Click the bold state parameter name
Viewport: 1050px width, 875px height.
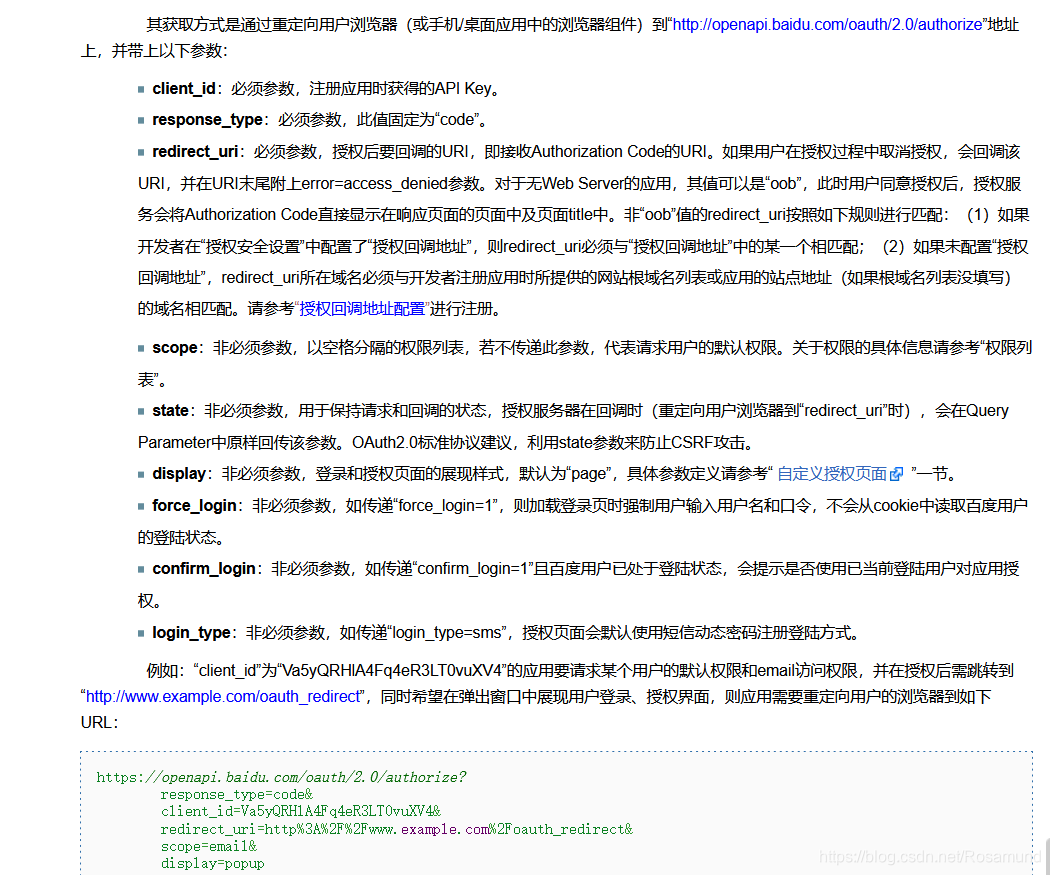point(170,410)
